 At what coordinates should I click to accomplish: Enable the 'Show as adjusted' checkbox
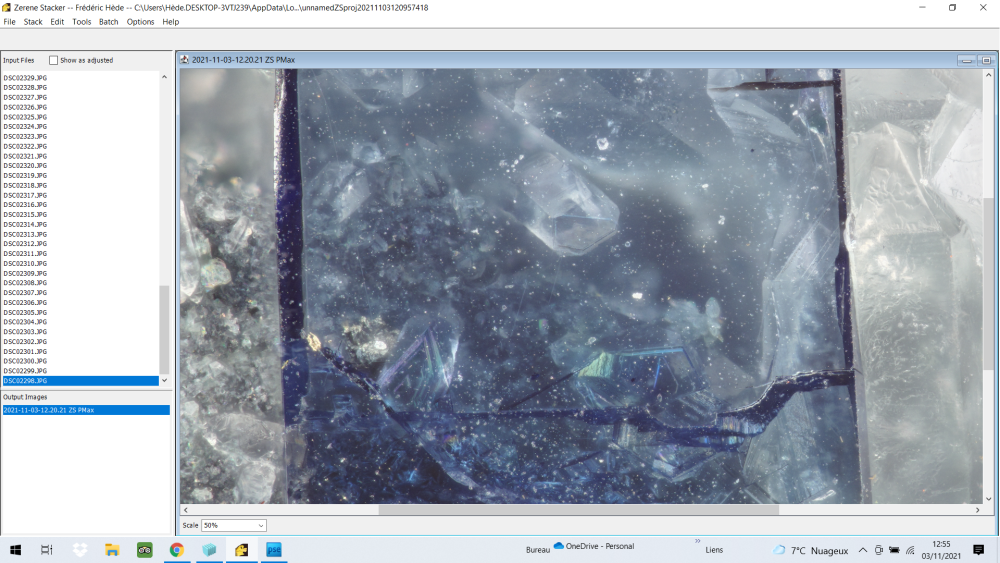[54, 60]
